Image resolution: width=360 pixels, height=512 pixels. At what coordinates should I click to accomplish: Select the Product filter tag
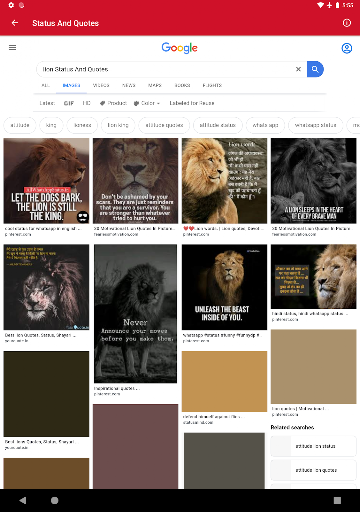[113, 103]
